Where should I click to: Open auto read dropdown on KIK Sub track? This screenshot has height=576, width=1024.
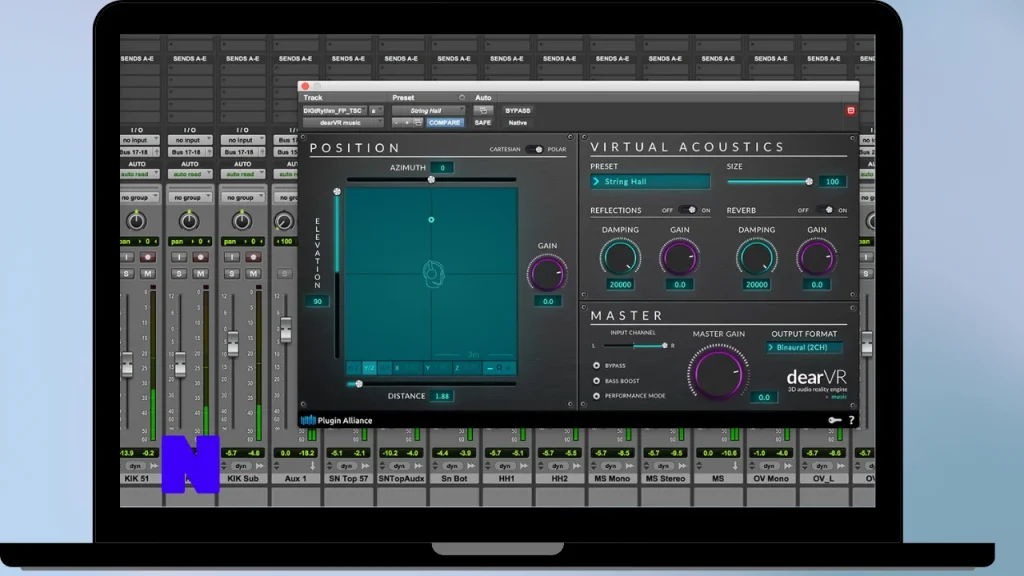pyautogui.click(x=242, y=174)
